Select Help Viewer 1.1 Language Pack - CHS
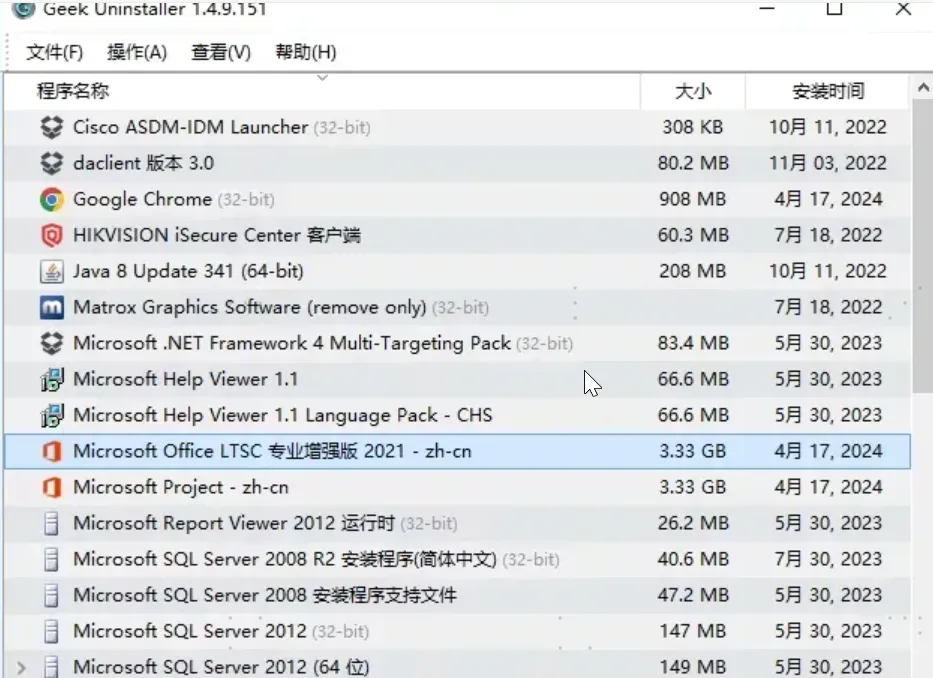The height and width of the screenshot is (678, 933). (283, 415)
